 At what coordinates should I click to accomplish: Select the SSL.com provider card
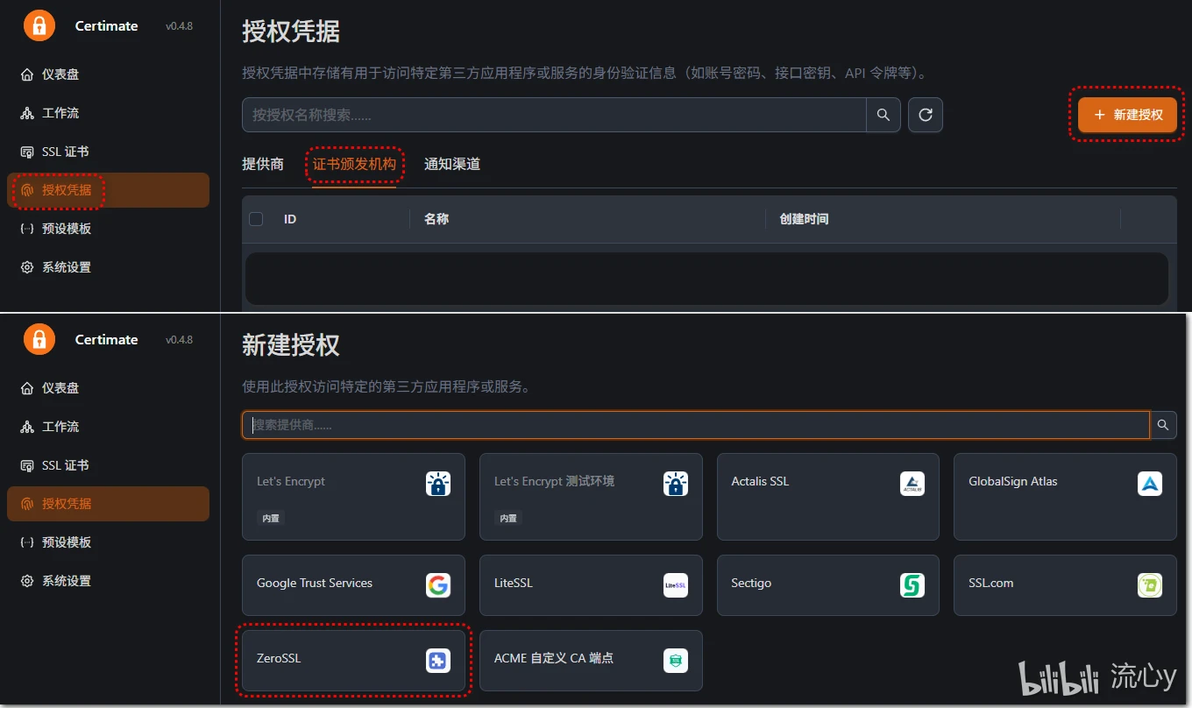coord(1065,585)
